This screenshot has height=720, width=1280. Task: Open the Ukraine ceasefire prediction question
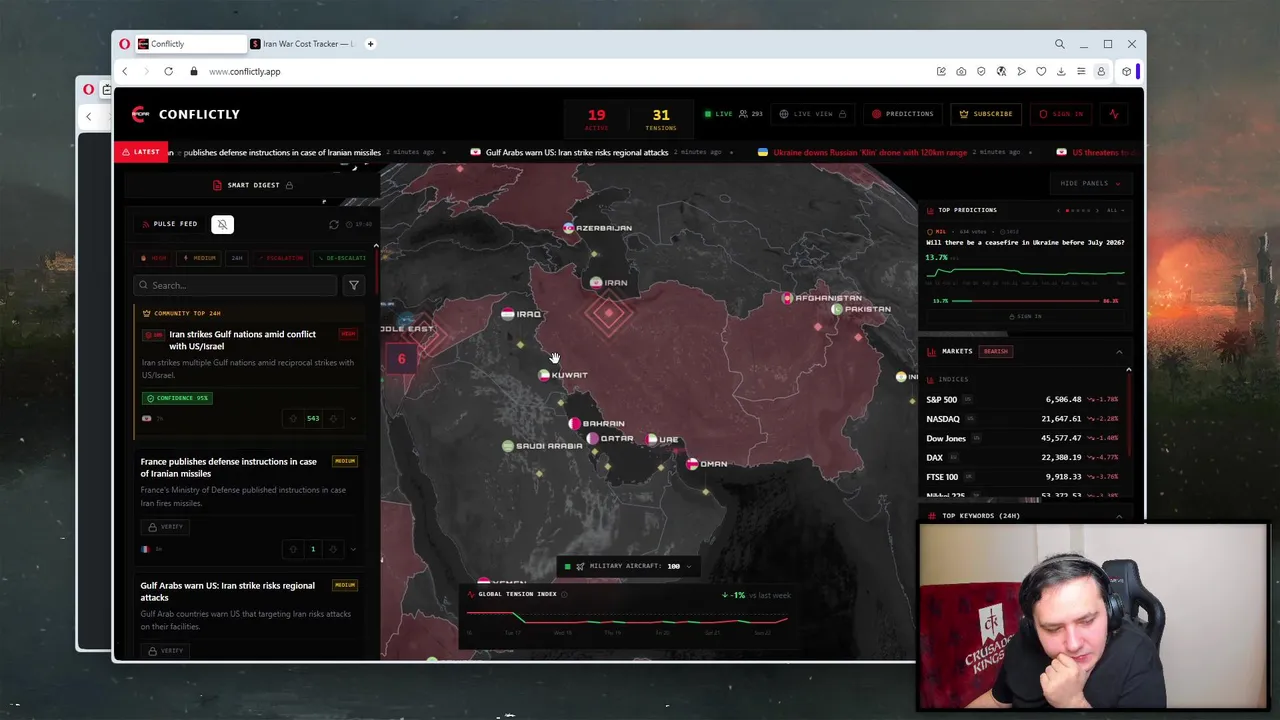tap(1025, 243)
